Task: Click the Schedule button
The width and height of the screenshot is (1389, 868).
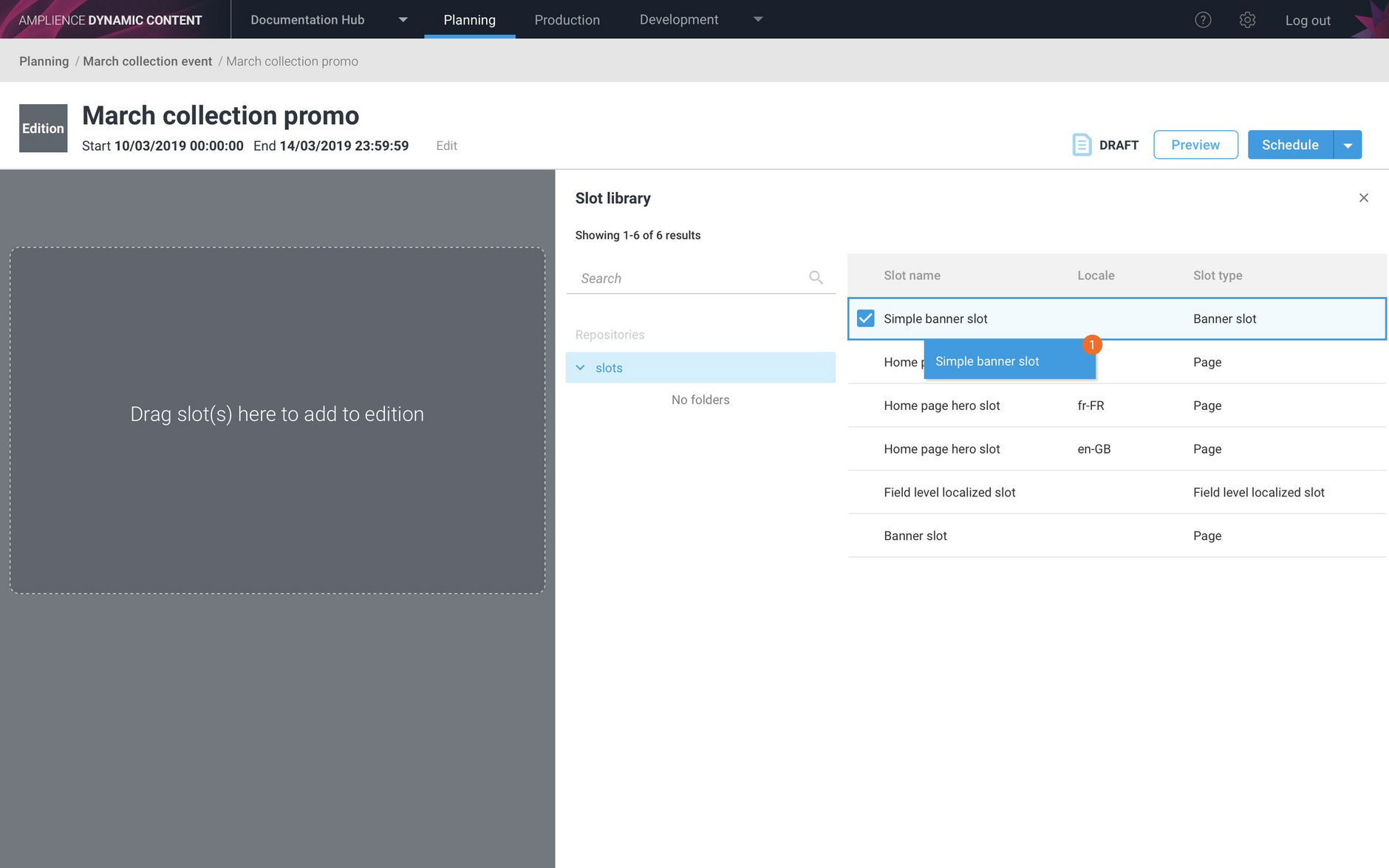Action: click(x=1289, y=145)
